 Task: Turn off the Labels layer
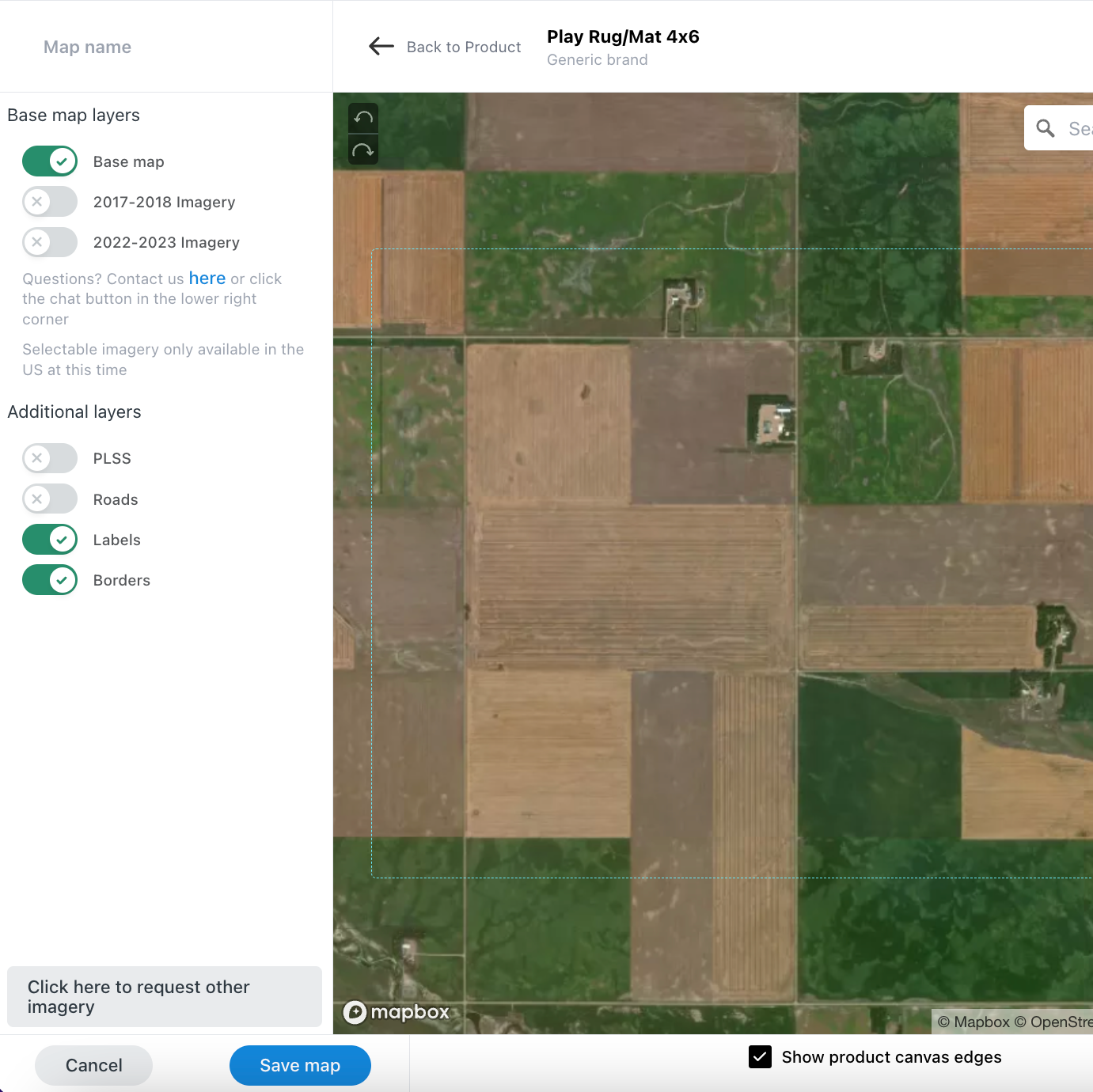point(50,540)
